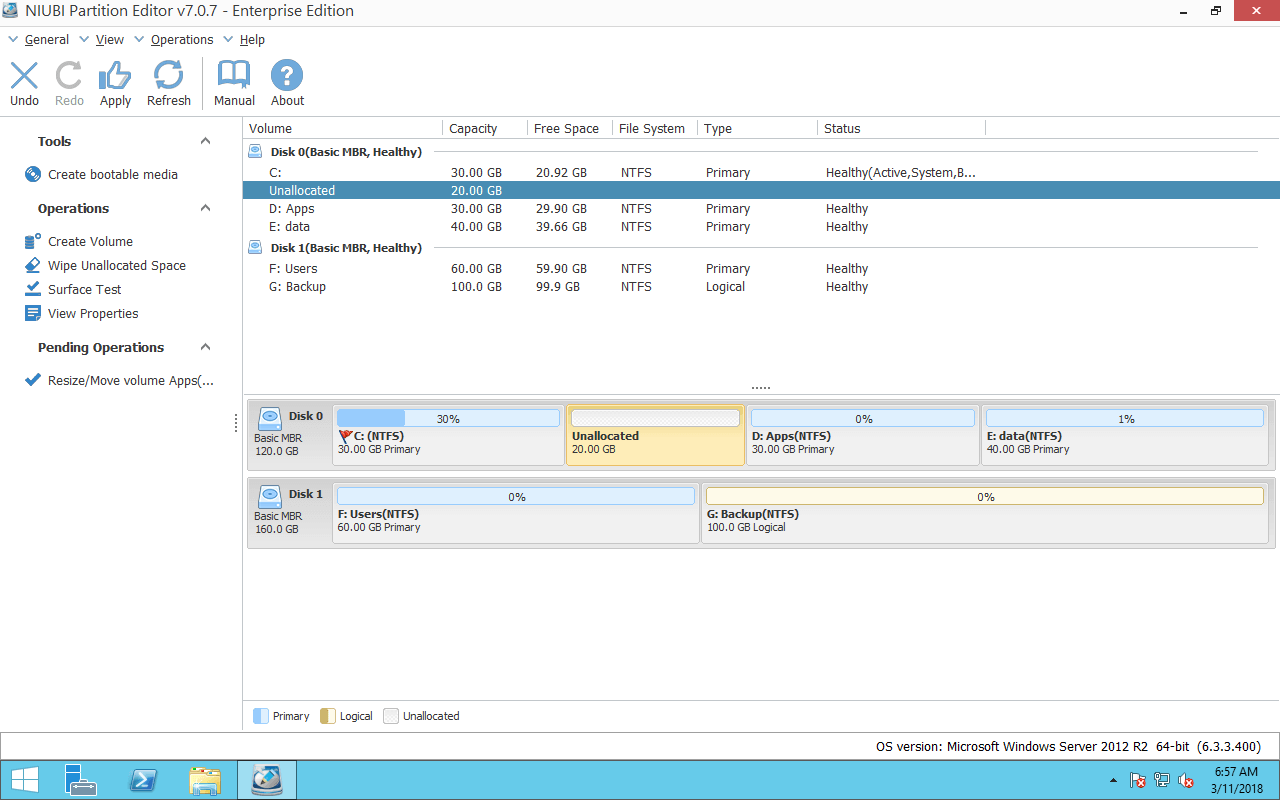Click the network tray icon
1280x800 pixels.
click(1162, 780)
